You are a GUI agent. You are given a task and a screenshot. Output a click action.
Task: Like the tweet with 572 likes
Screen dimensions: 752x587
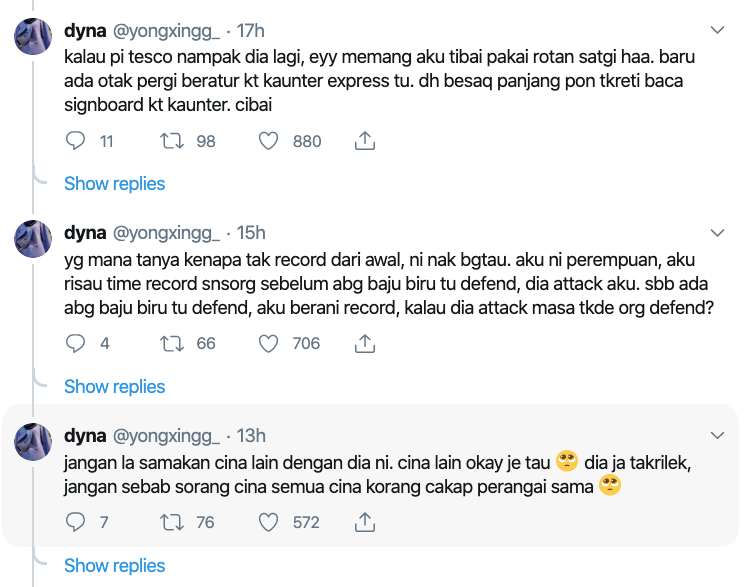[x=268, y=522]
